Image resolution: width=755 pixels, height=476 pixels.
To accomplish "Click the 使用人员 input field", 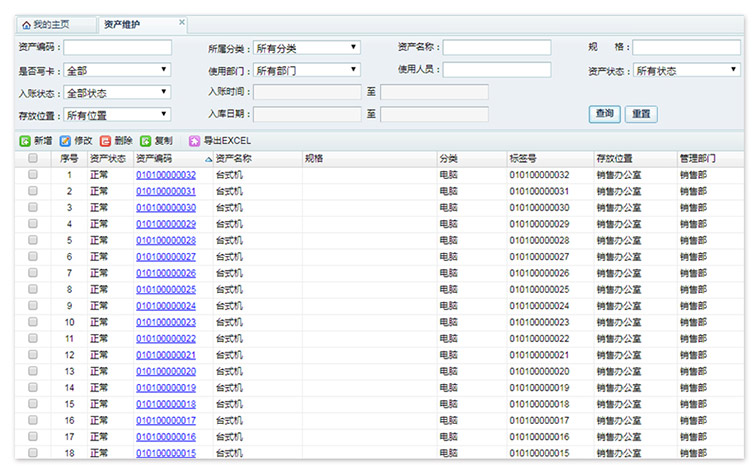I will (x=497, y=70).
